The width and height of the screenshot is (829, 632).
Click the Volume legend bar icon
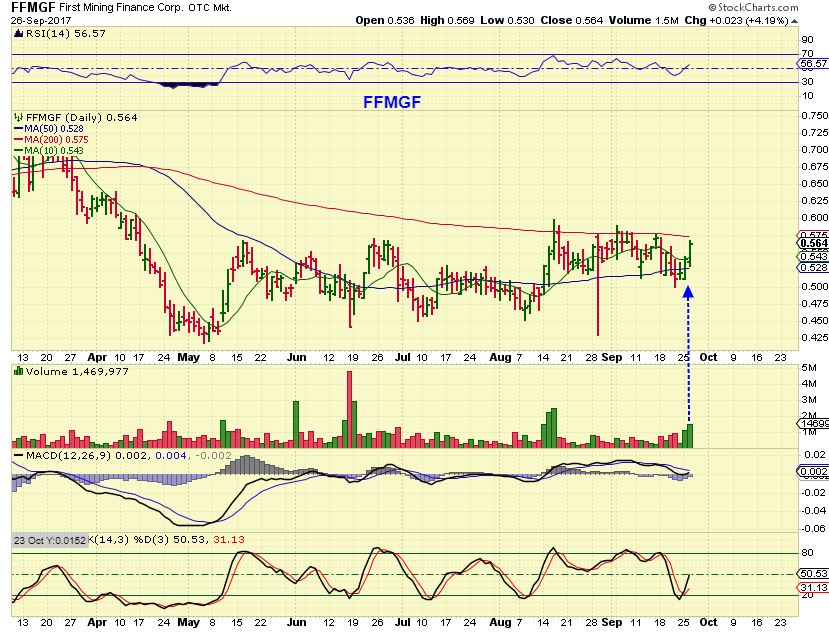19,371
